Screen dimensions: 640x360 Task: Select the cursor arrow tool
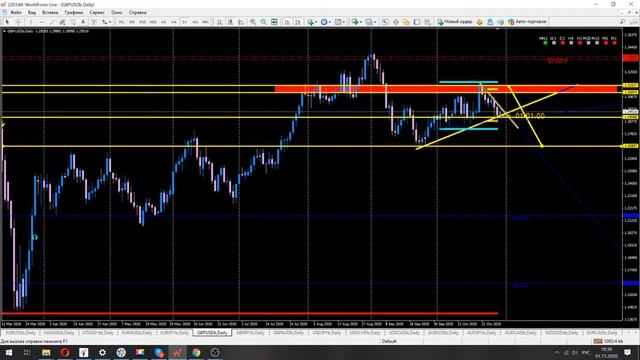point(7,22)
